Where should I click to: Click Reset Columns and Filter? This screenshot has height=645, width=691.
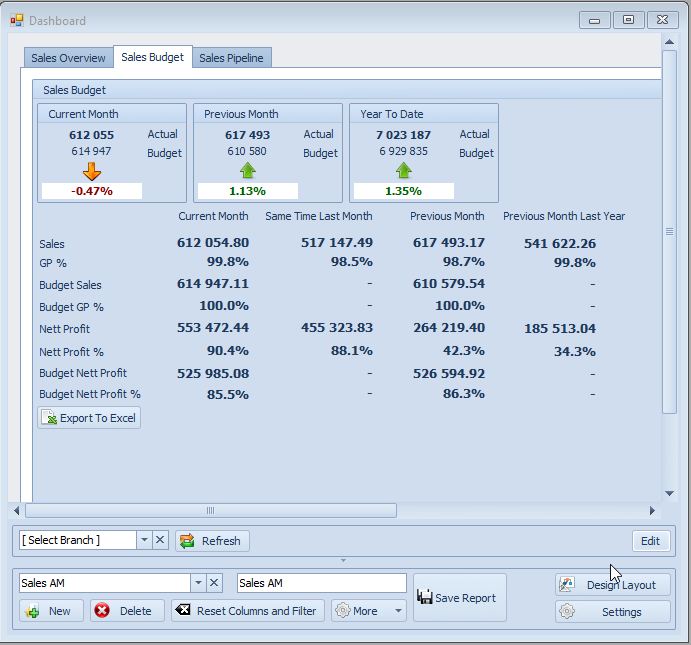click(x=248, y=611)
